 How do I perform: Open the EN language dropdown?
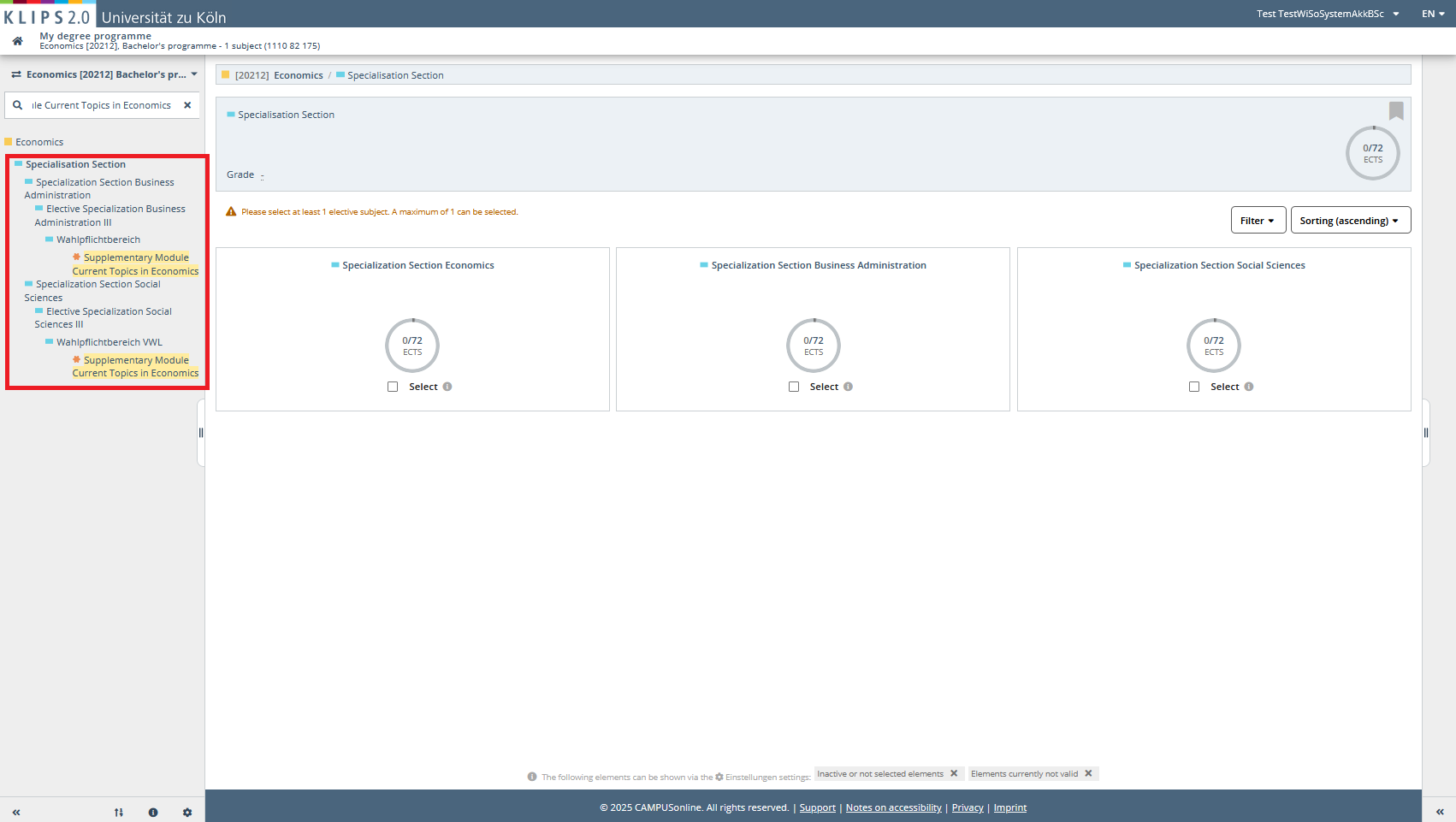pyautogui.click(x=1433, y=14)
